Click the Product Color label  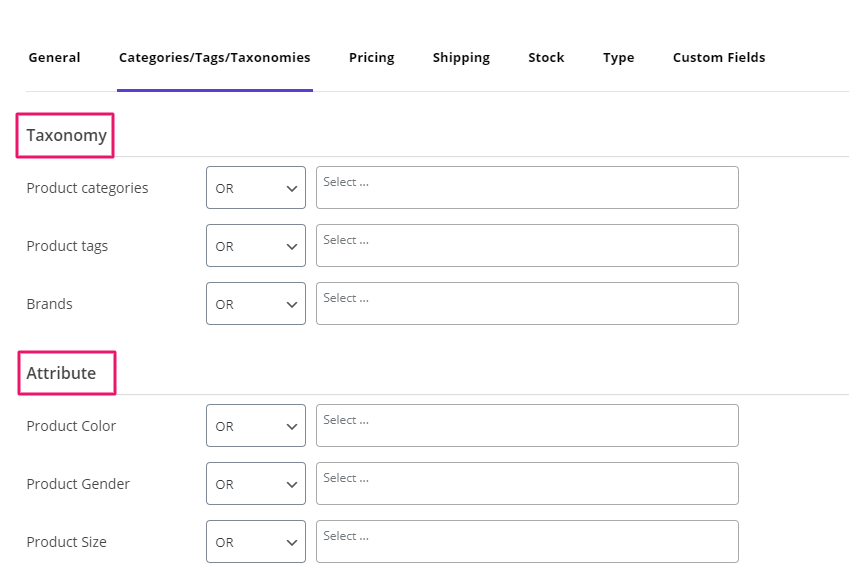71,426
